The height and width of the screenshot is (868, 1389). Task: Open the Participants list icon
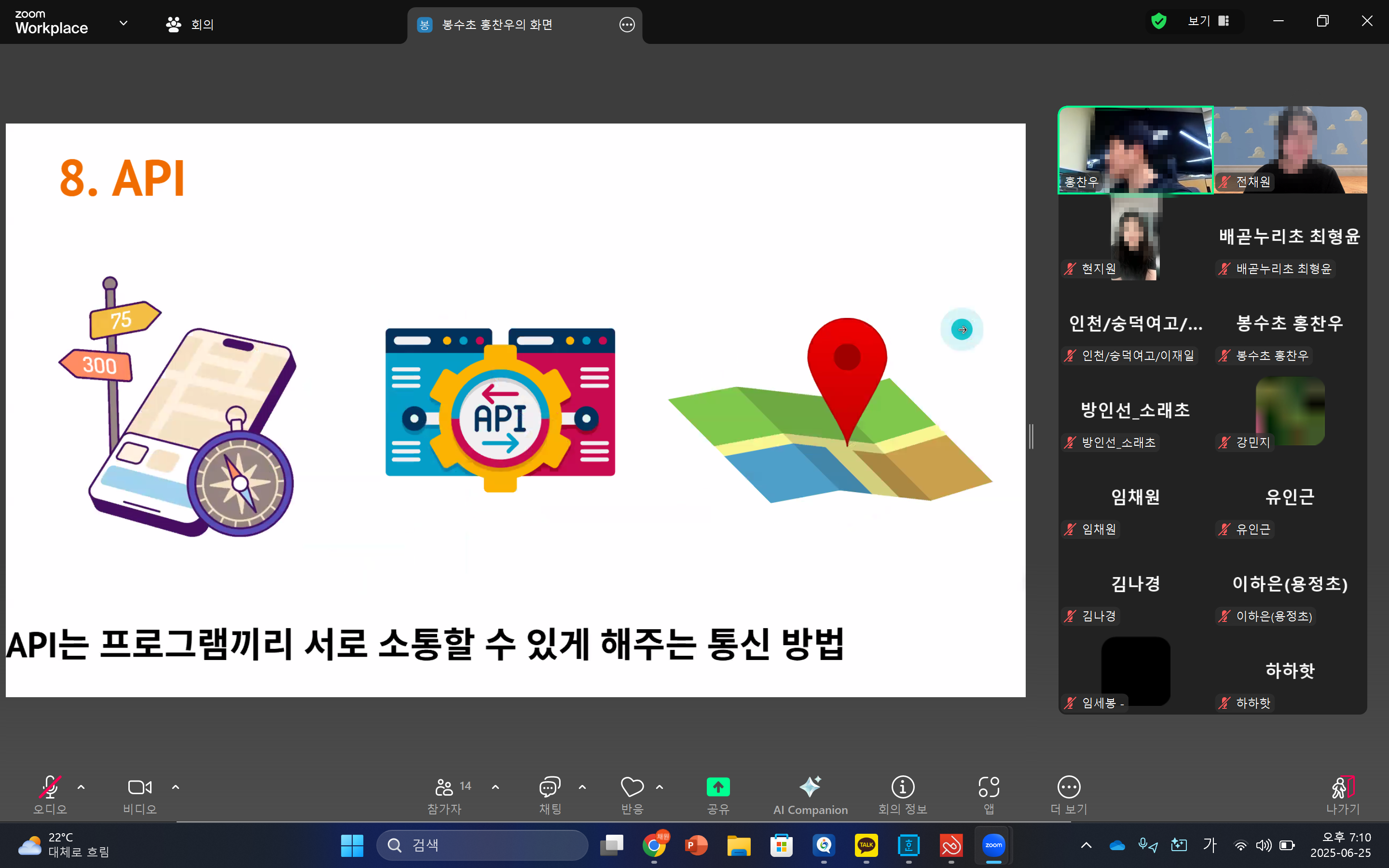coord(445,787)
